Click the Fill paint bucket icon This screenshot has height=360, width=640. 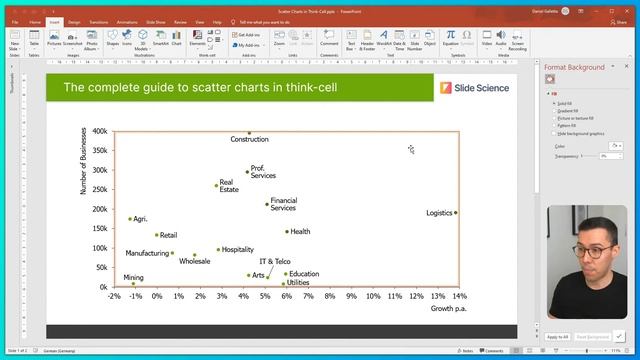550,79
